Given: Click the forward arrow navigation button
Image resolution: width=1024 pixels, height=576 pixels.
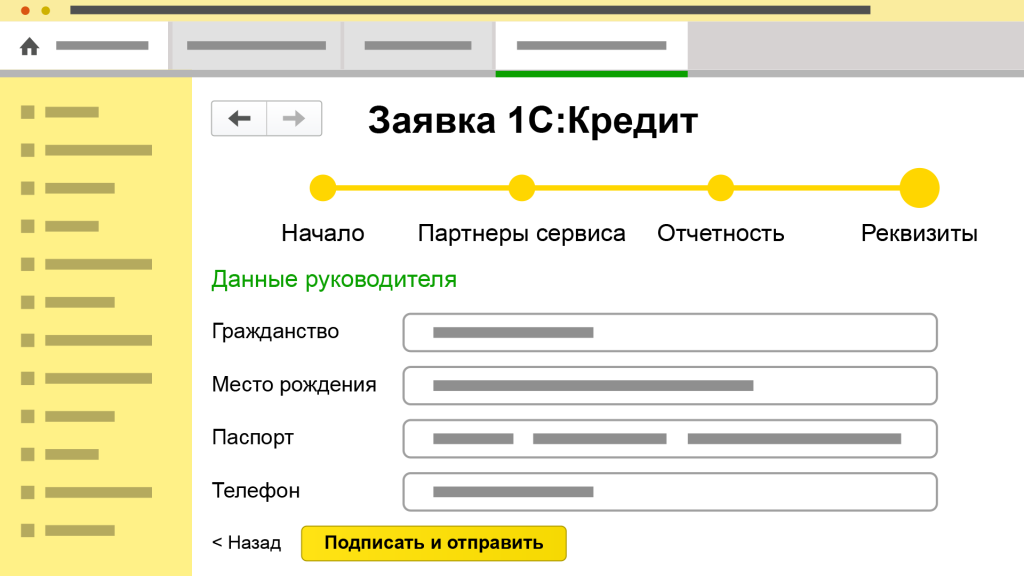Looking at the screenshot, I should [294, 118].
